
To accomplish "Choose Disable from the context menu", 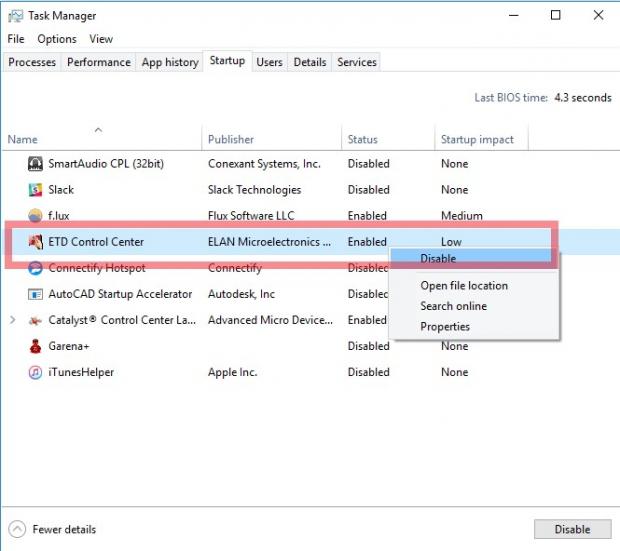I will [438, 259].
